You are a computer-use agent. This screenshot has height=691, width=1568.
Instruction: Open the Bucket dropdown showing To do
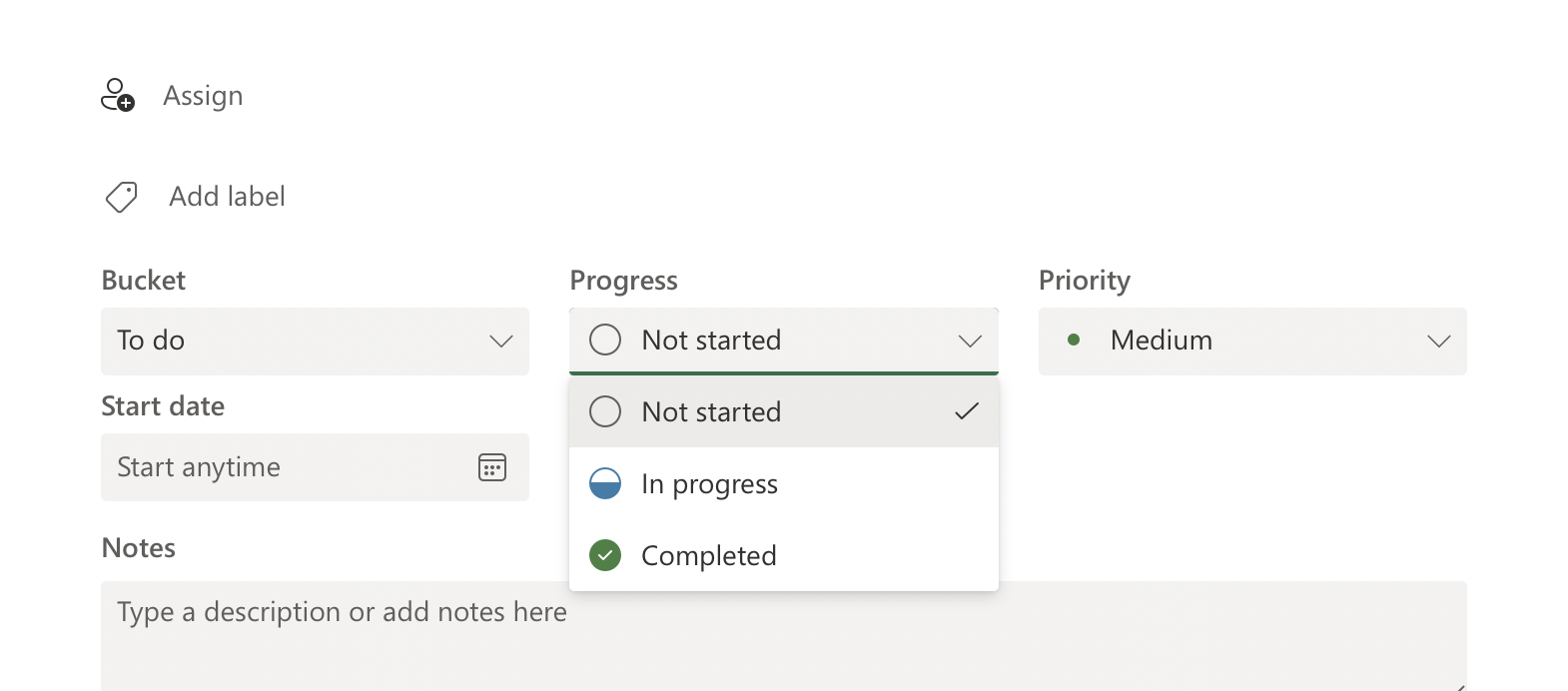coord(315,342)
